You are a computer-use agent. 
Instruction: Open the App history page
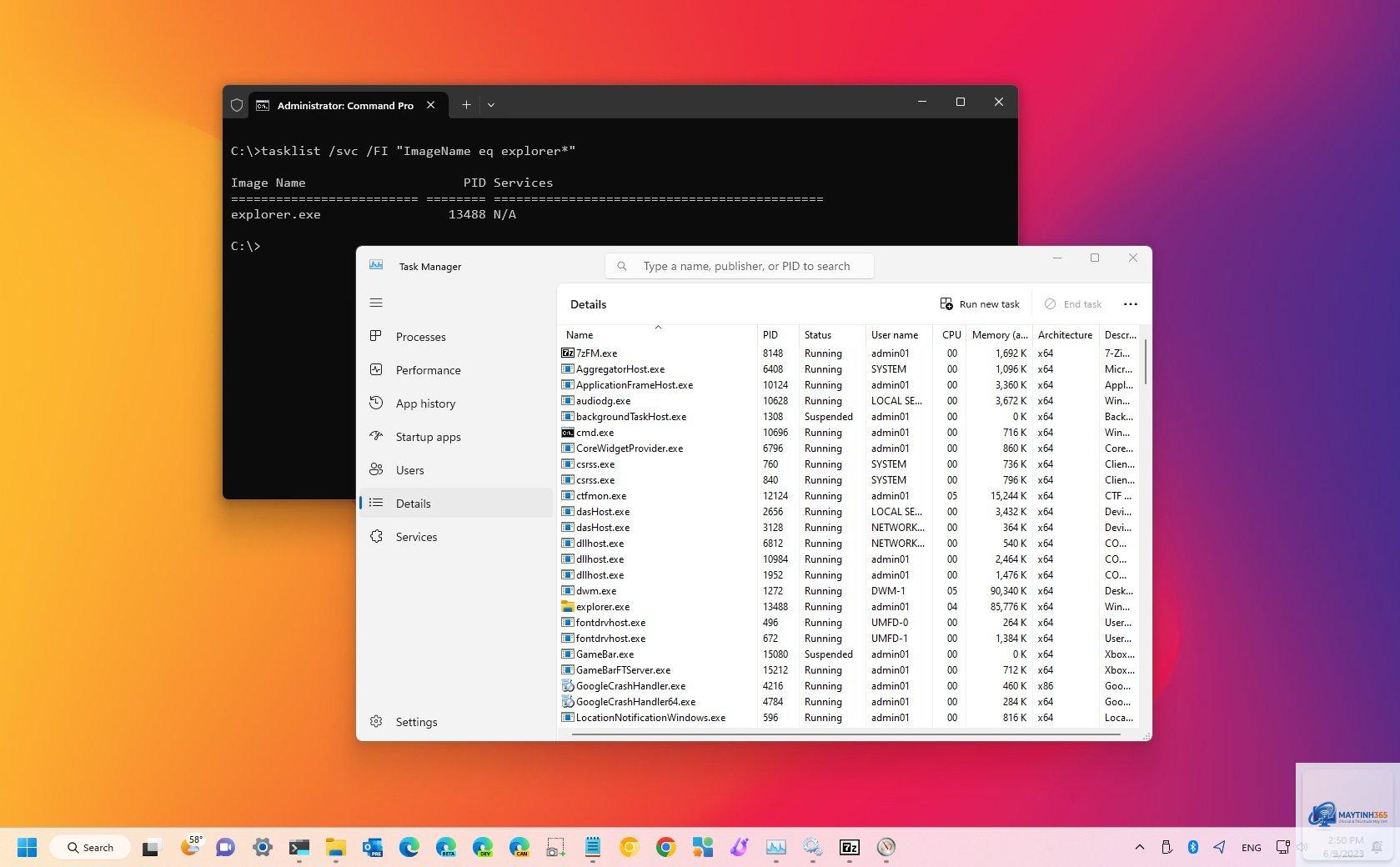(455, 403)
